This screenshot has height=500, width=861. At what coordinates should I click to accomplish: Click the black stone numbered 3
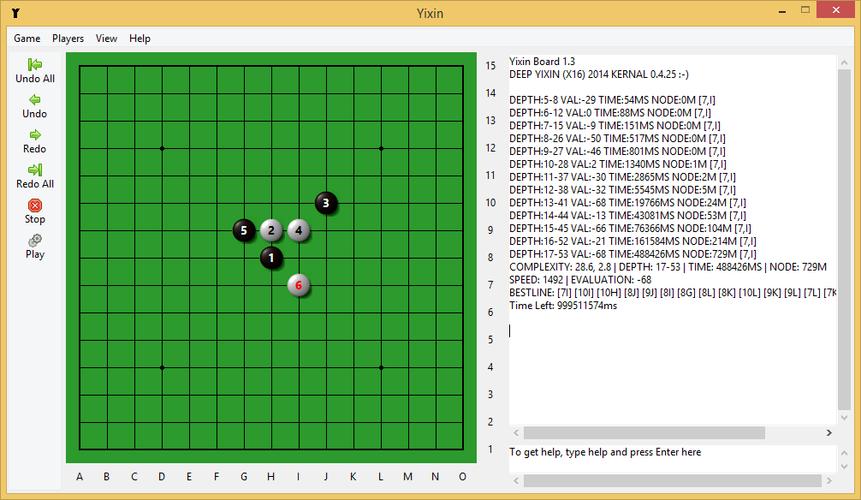pyautogui.click(x=326, y=203)
